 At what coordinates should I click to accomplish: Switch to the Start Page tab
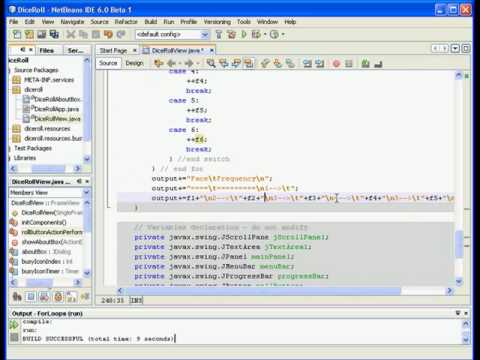pos(113,50)
